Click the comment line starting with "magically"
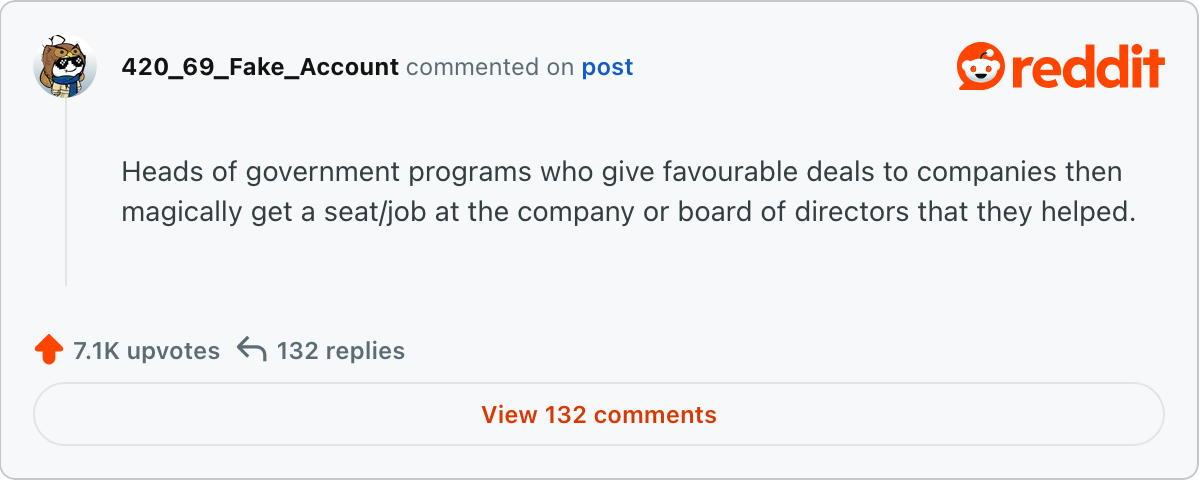Screen dimensions: 1200x480 629,213
